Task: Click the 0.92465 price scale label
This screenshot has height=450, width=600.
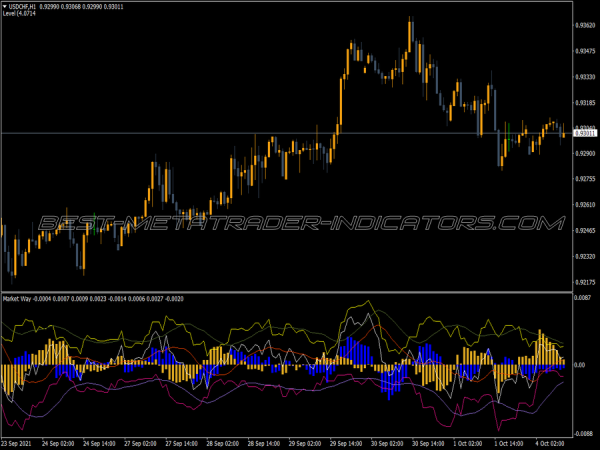Action: (x=585, y=230)
